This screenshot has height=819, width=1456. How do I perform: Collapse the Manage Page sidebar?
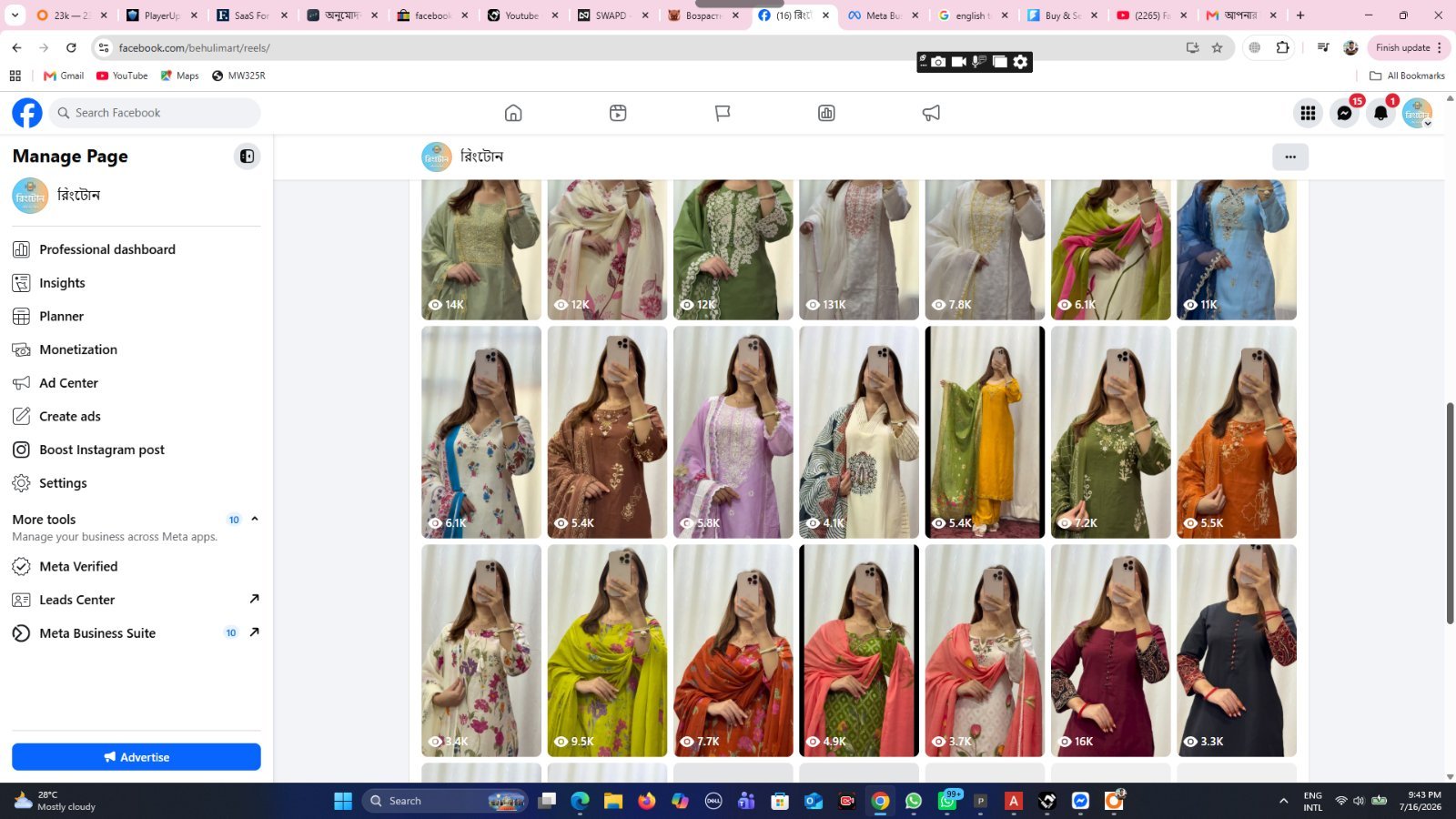click(247, 157)
